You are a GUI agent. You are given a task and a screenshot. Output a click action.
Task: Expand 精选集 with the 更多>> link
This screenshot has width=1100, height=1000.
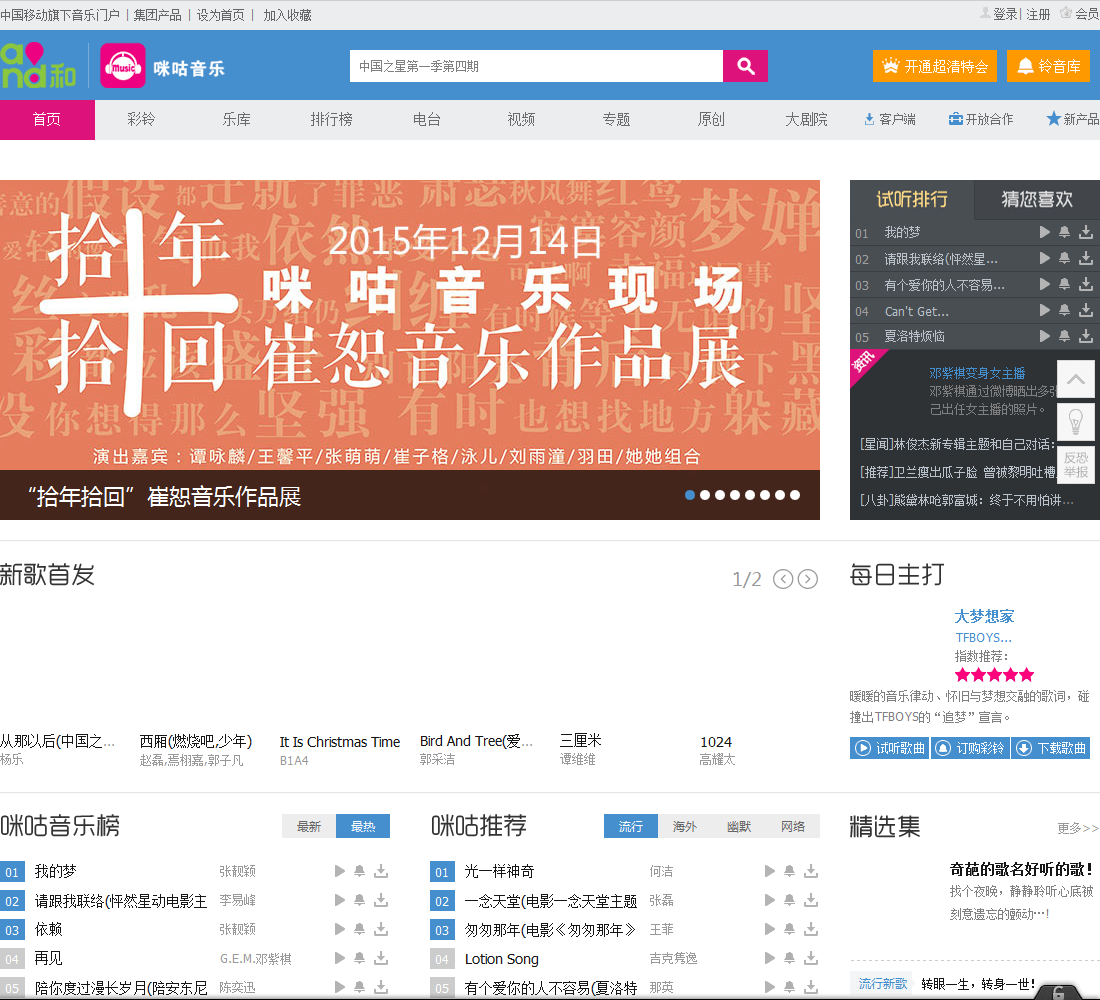[1077, 828]
